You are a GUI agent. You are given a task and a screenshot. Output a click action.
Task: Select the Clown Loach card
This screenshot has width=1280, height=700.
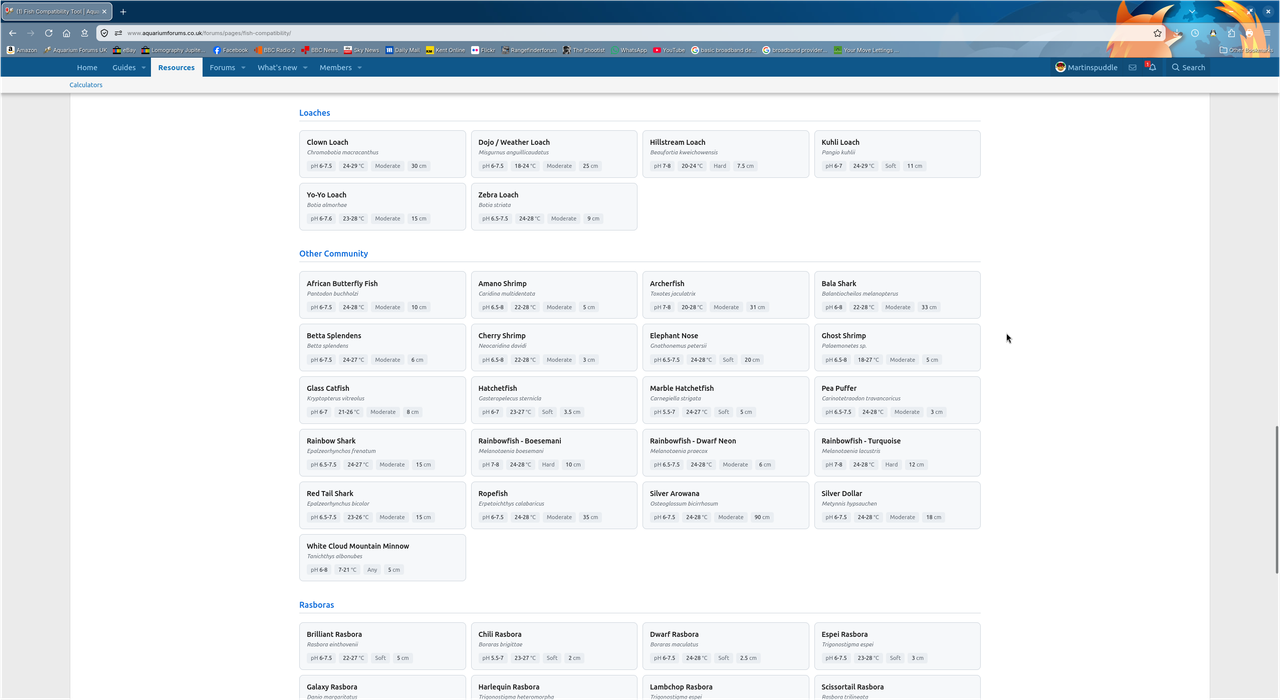point(383,154)
